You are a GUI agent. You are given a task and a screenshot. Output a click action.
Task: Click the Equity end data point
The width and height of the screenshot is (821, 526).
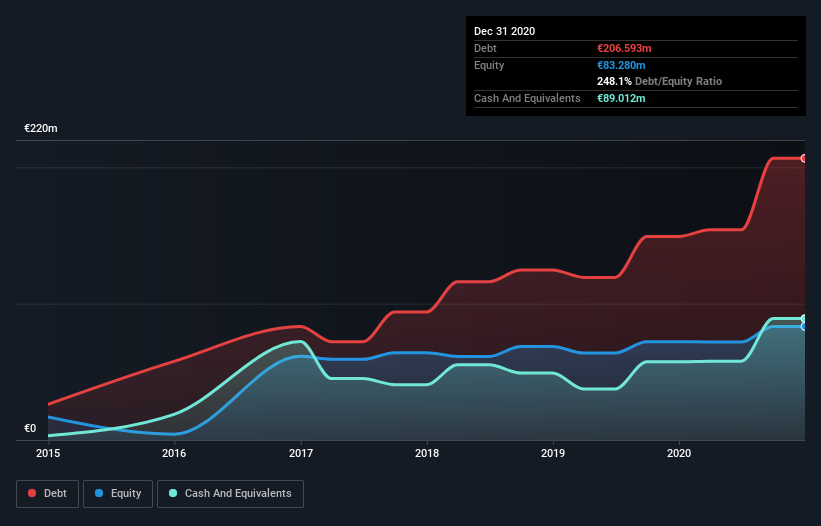point(804,327)
